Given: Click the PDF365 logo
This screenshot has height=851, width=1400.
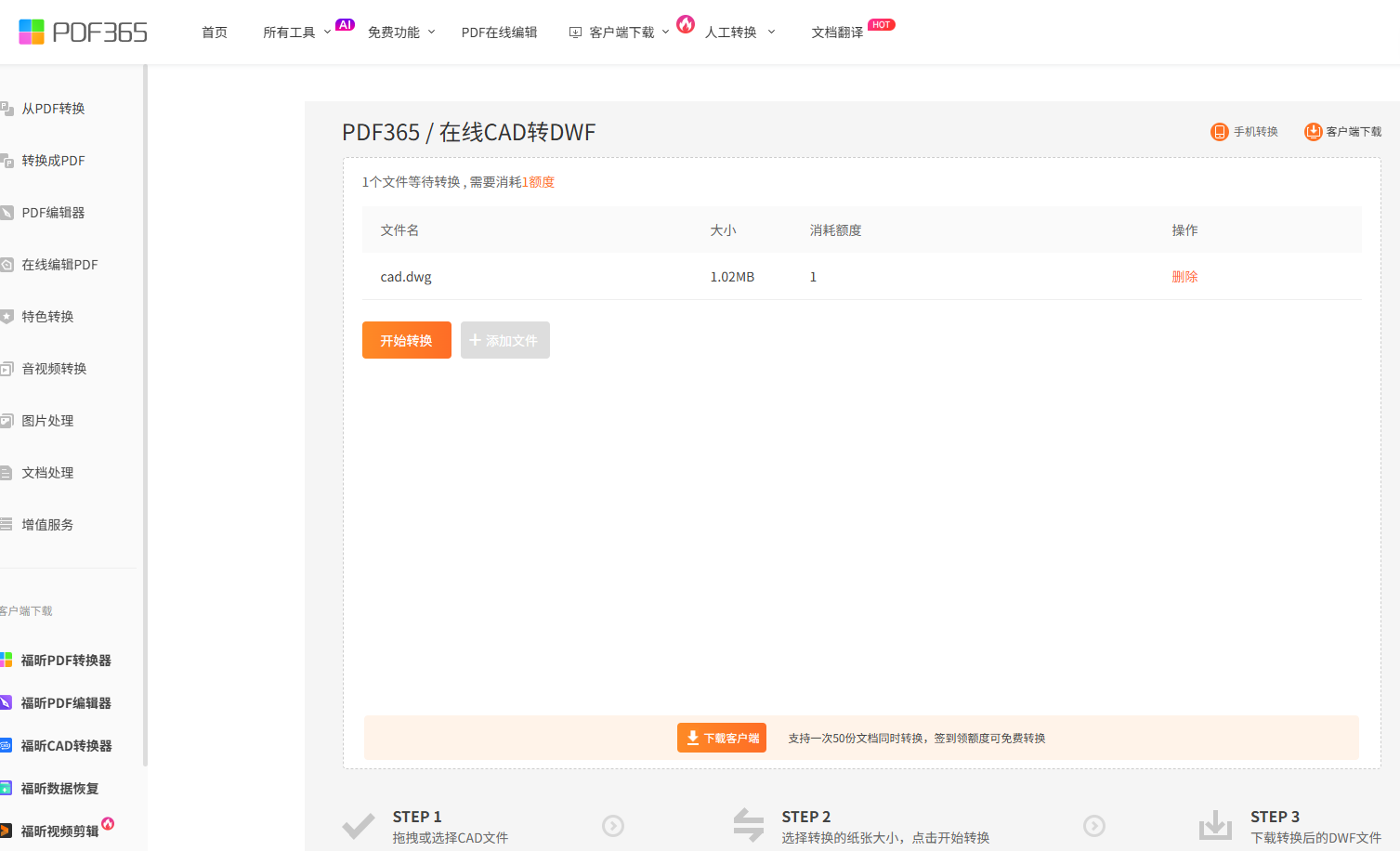Looking at the screenshot, I should (83, 33).
